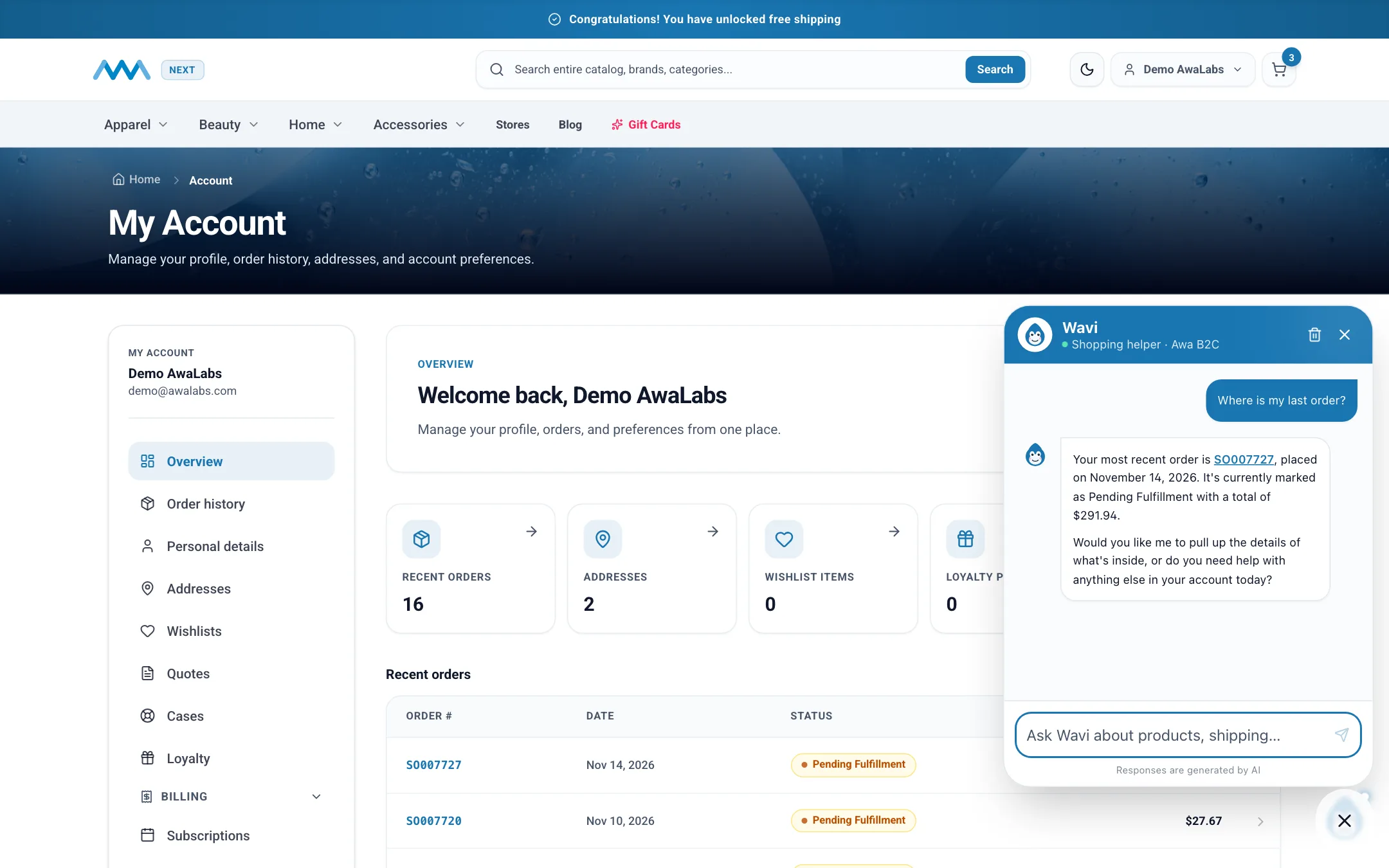Expand the Beauty menu

[228, 125]
